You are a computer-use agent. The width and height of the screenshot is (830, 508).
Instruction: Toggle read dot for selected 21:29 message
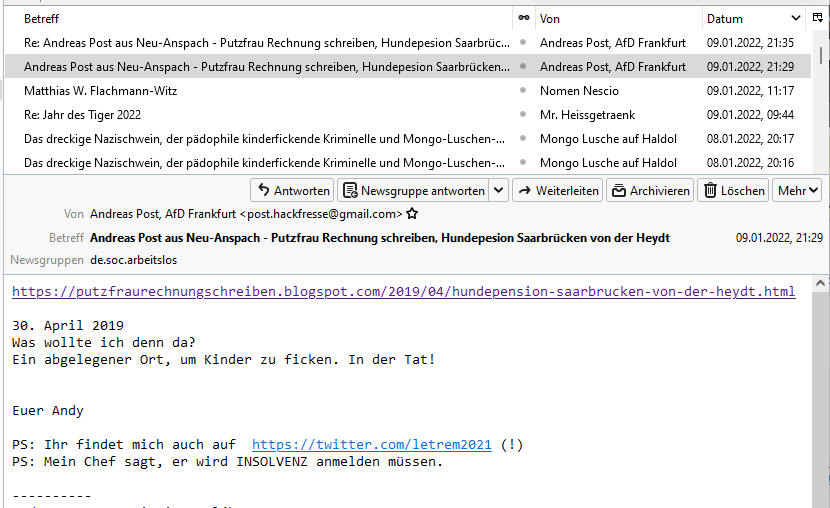(x=523, y=66)
